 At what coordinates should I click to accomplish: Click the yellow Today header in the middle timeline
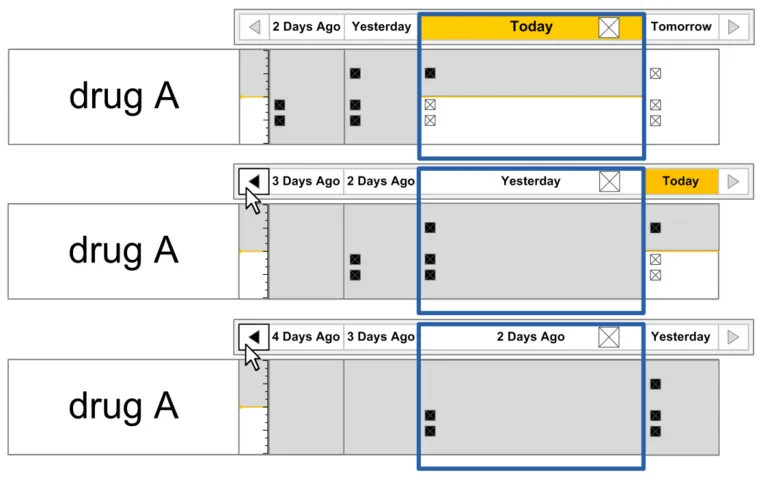(680, 181)
